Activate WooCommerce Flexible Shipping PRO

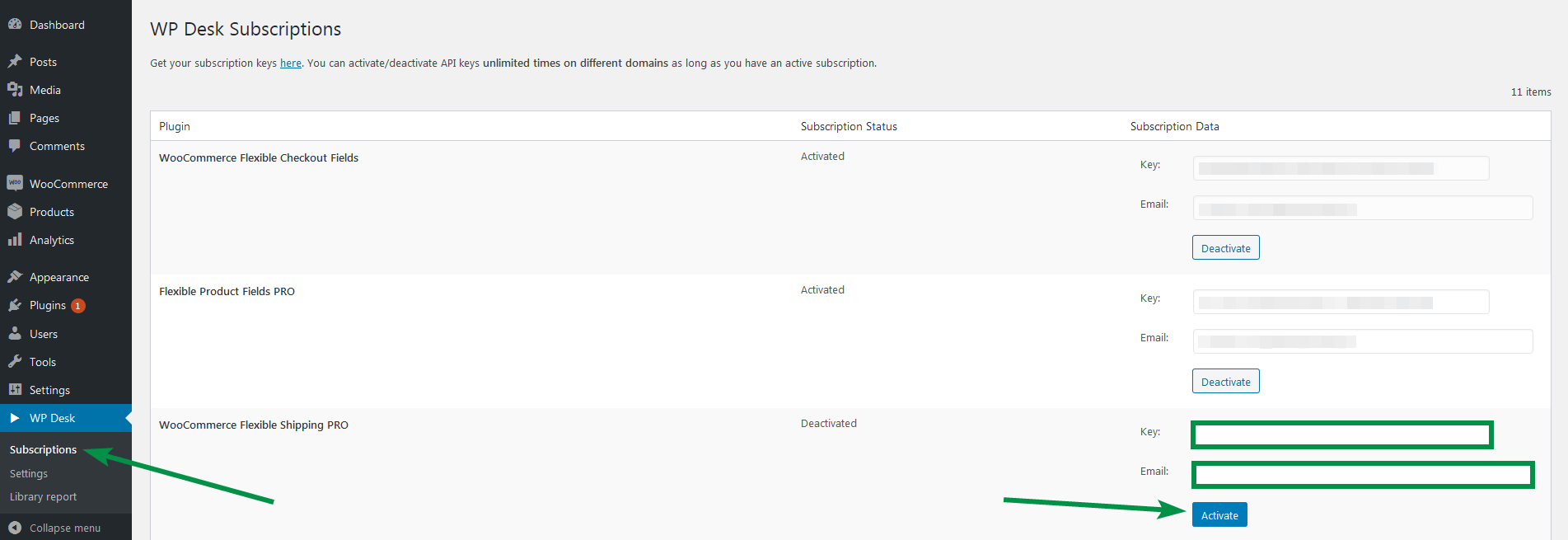click(x=1219, y=514)
